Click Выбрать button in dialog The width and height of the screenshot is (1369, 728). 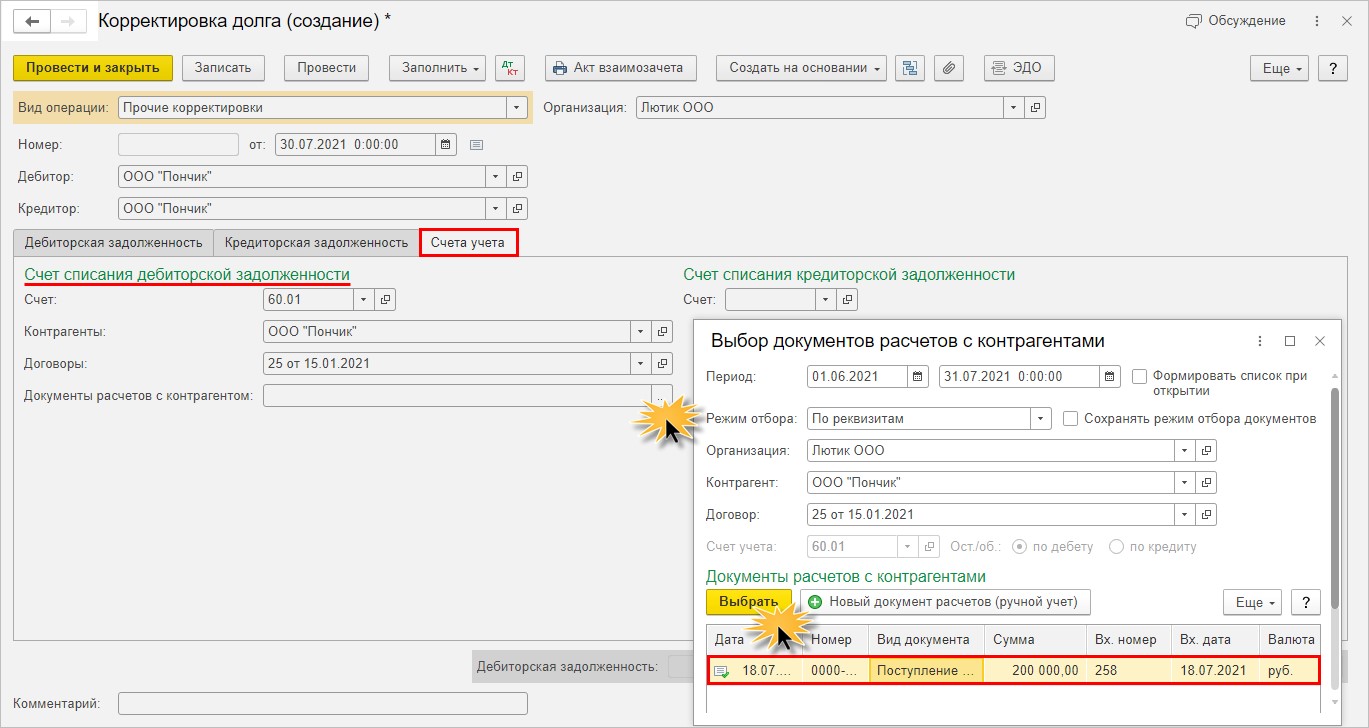coord(749,602)
